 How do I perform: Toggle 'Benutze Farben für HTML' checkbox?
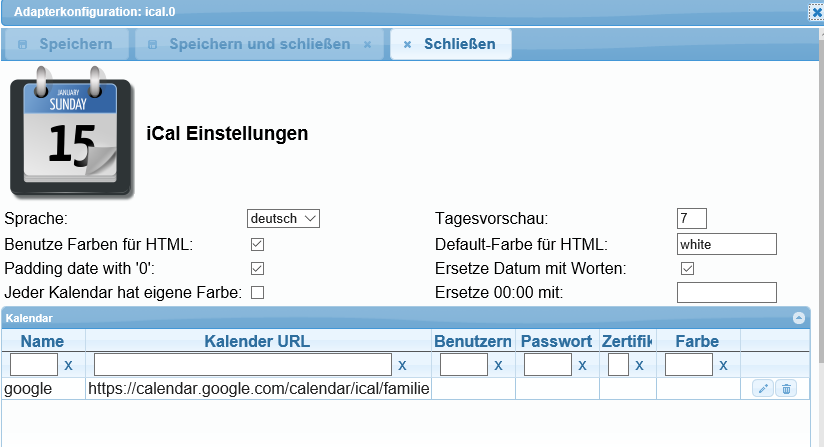tap(257, 244)
